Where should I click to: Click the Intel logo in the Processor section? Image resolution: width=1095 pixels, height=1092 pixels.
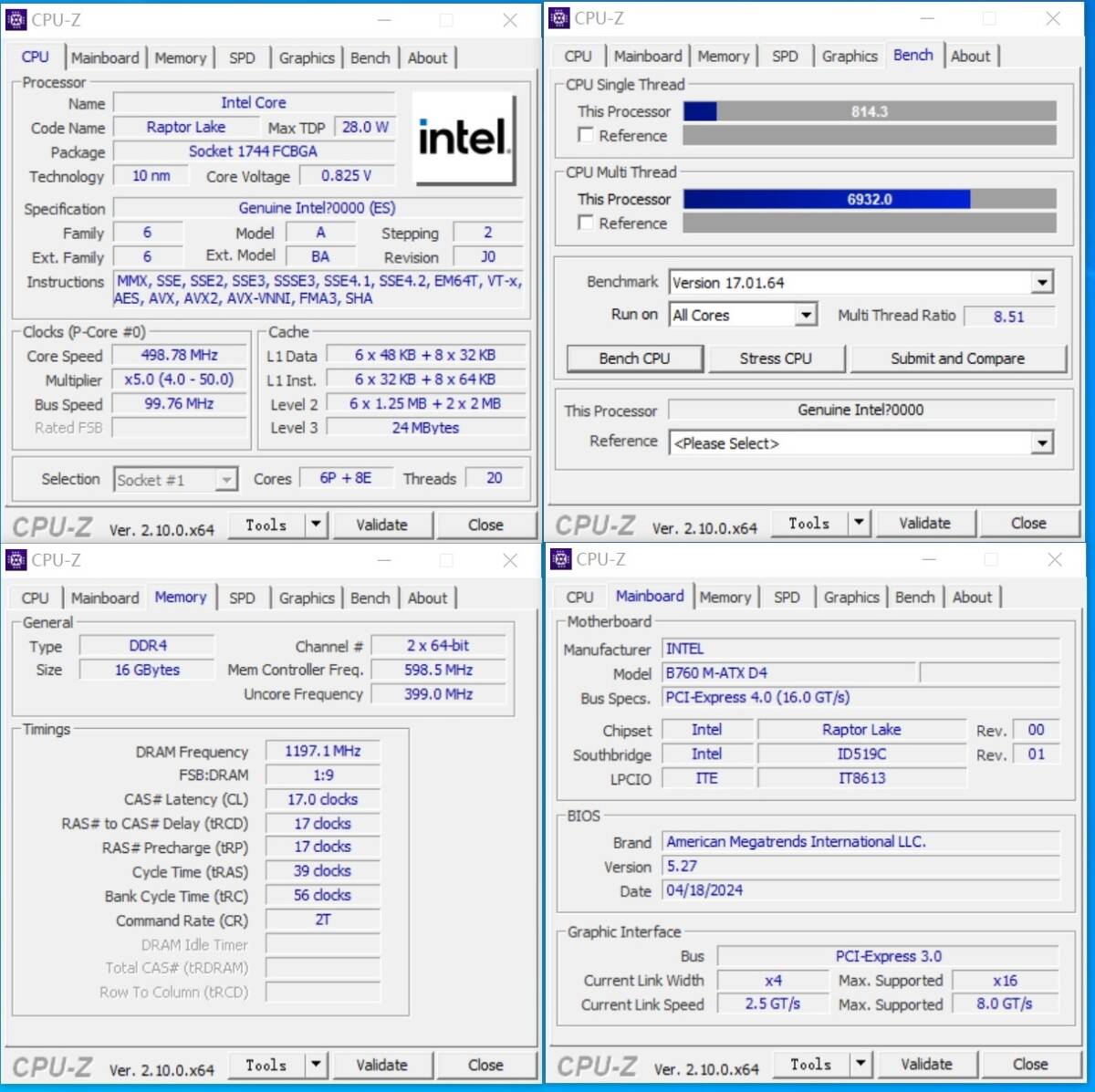pos(464,139)
